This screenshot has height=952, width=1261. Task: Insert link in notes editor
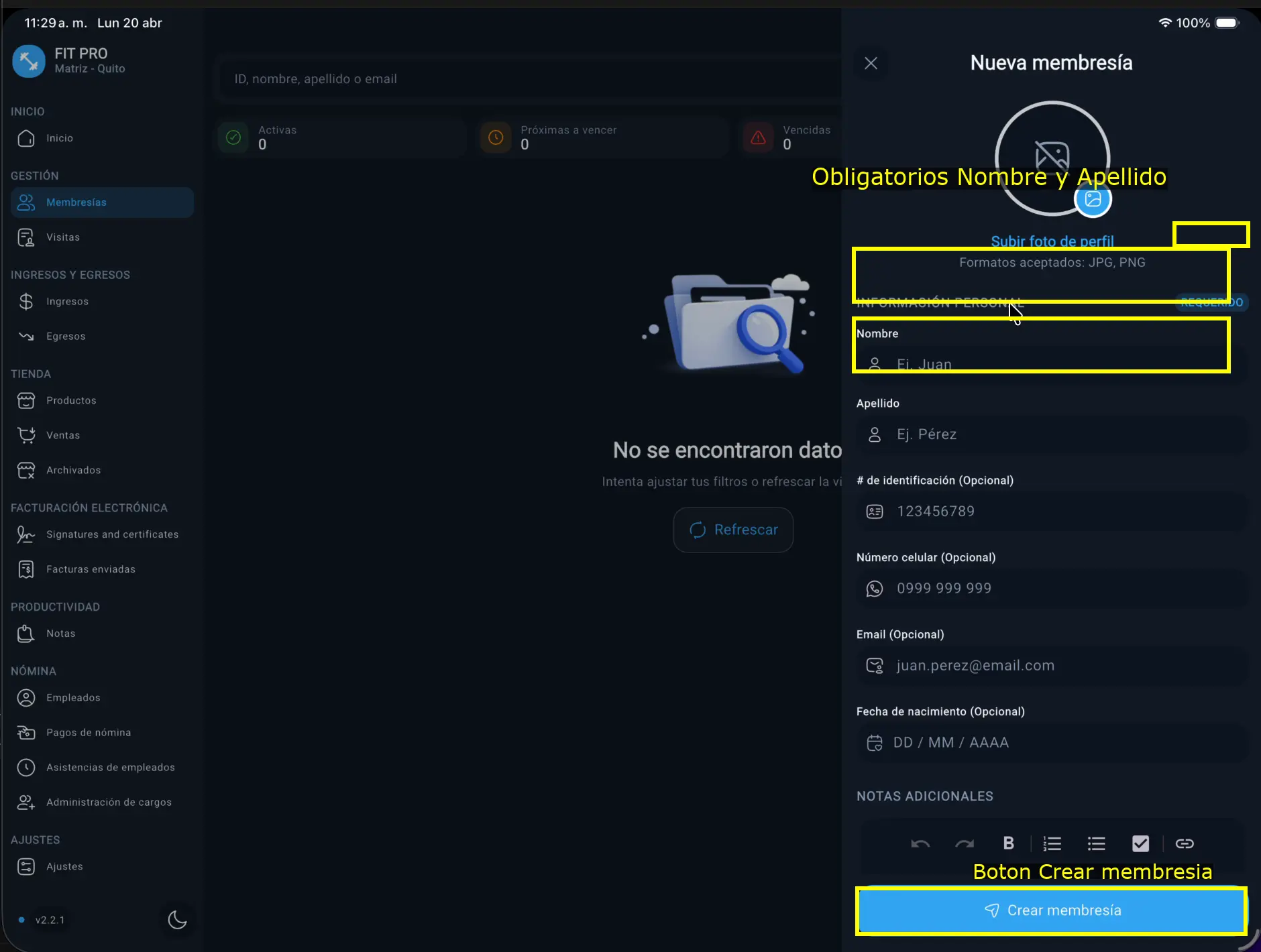click(x=1185, y=843)
